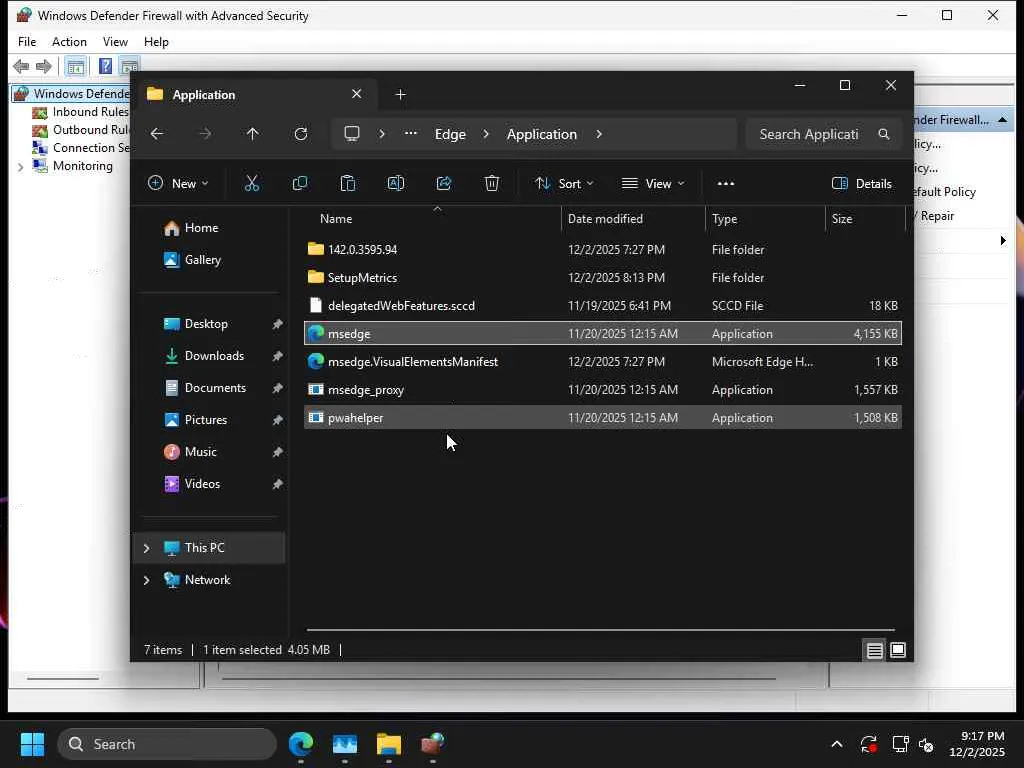Select Inbound Rules in firewall tree
Image resolution: width=1024 pixels, height=768 pixels.
click(x=90, y=112)
